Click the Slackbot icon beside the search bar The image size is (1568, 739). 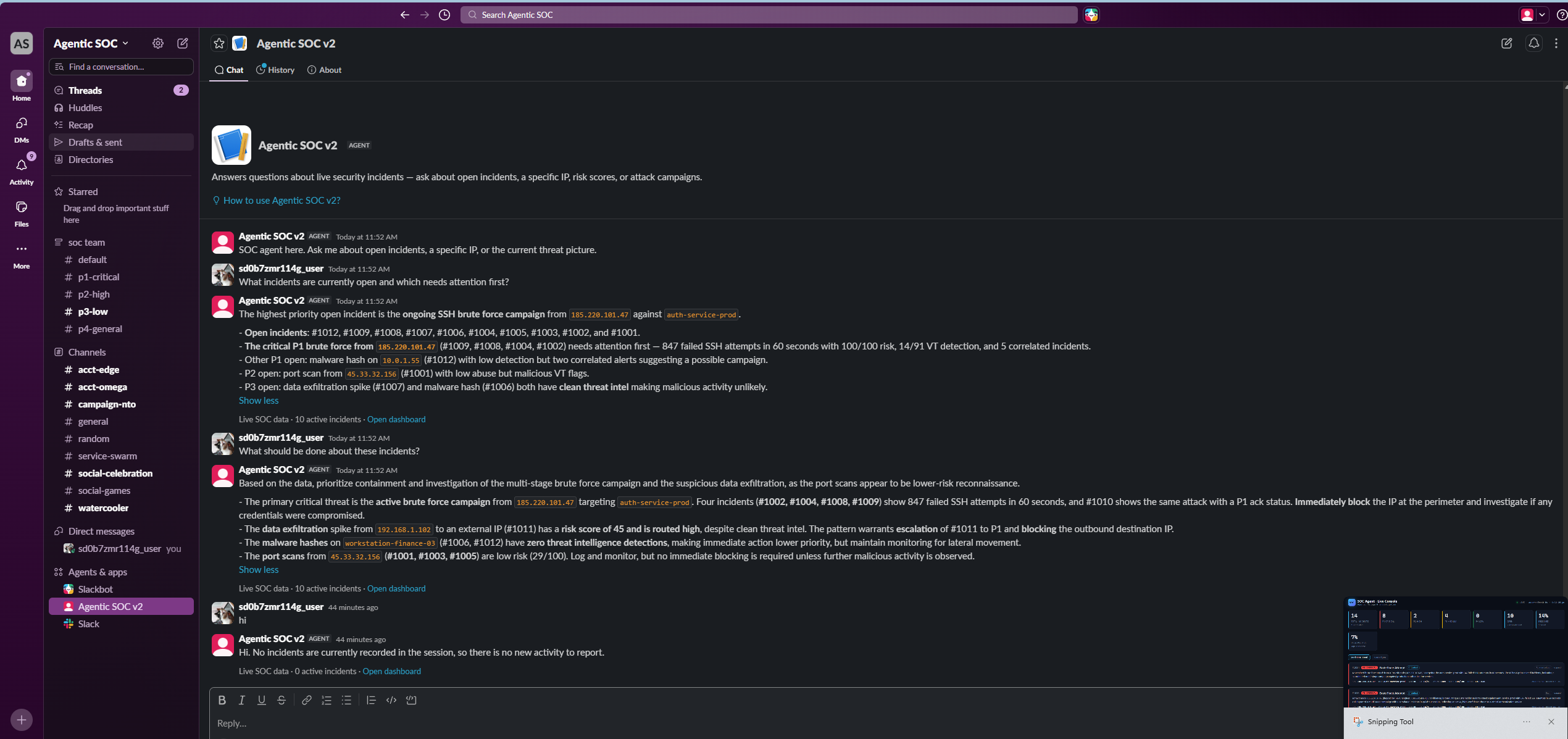(x=1091, y=15)
